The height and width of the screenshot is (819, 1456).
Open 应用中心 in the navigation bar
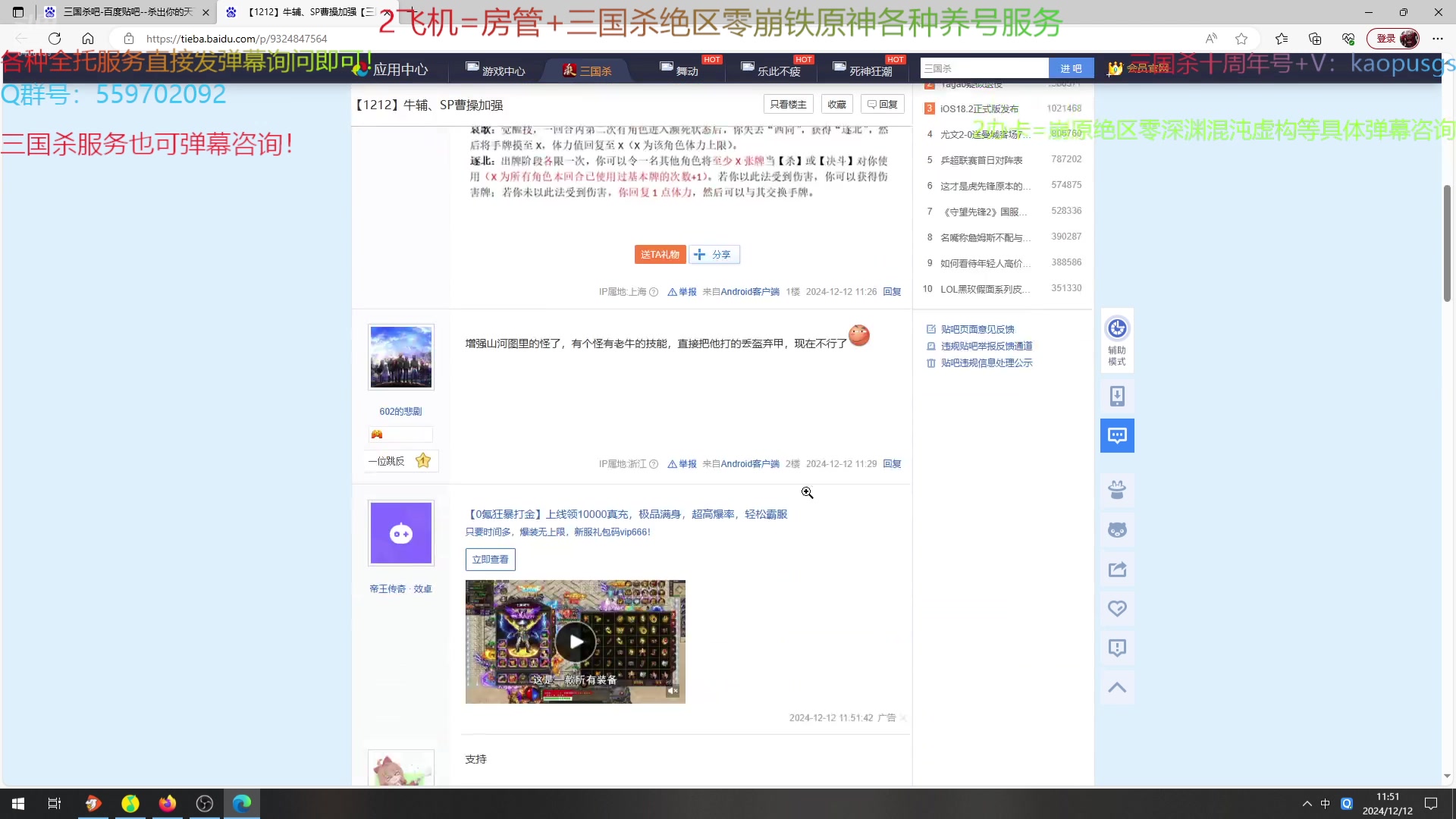pos(391,70)
